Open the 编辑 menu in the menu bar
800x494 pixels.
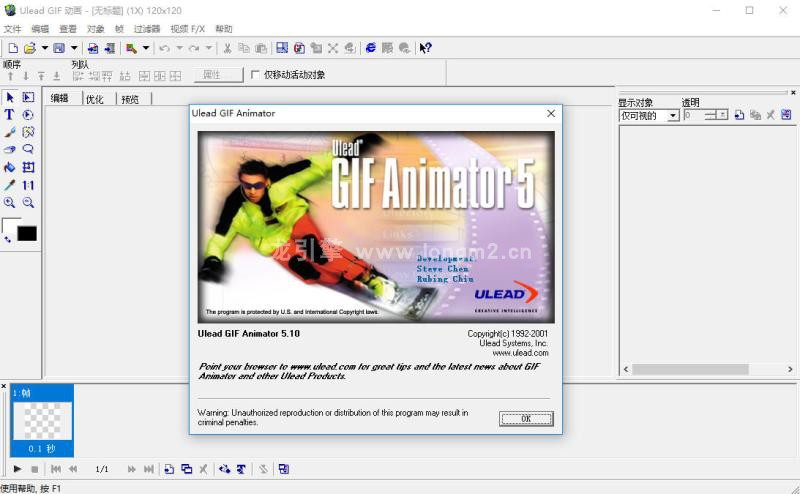(x=40, y=29)
